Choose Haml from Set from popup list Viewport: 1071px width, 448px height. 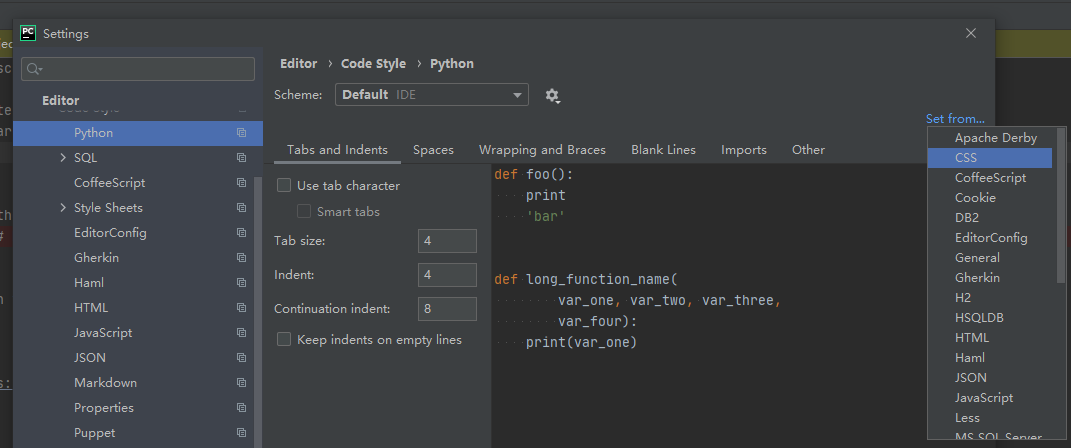[990, 358]
